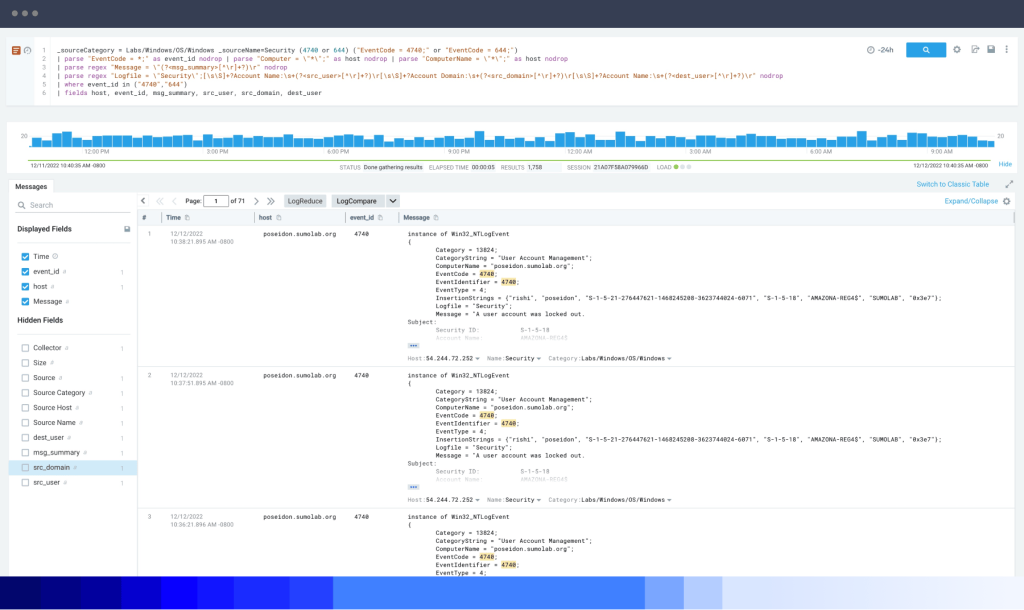This screenshot has width=1024, height=610.
Task: Click the pin icon beside Displayed Fields
Action: 127,229
